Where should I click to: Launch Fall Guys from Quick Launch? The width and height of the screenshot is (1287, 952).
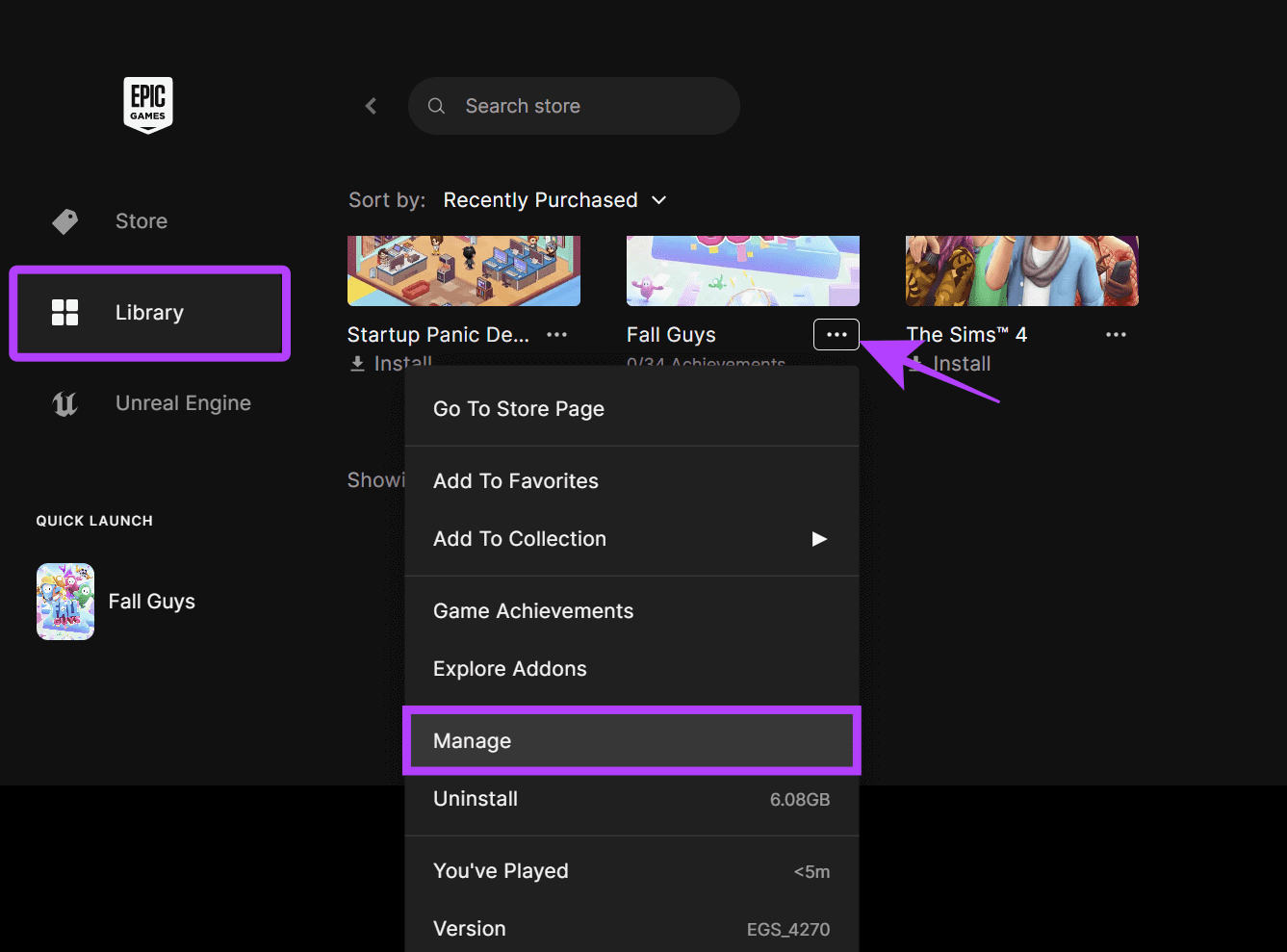(x=116, y=602)
